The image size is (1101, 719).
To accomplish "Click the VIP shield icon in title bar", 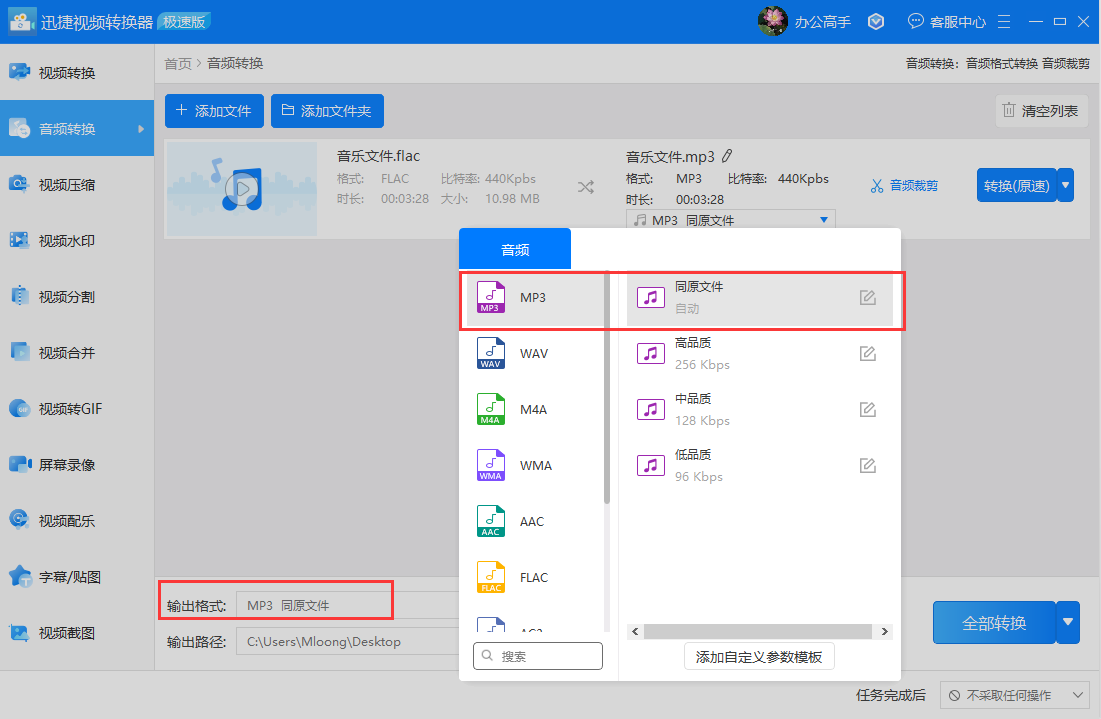I will pos(876,20).
